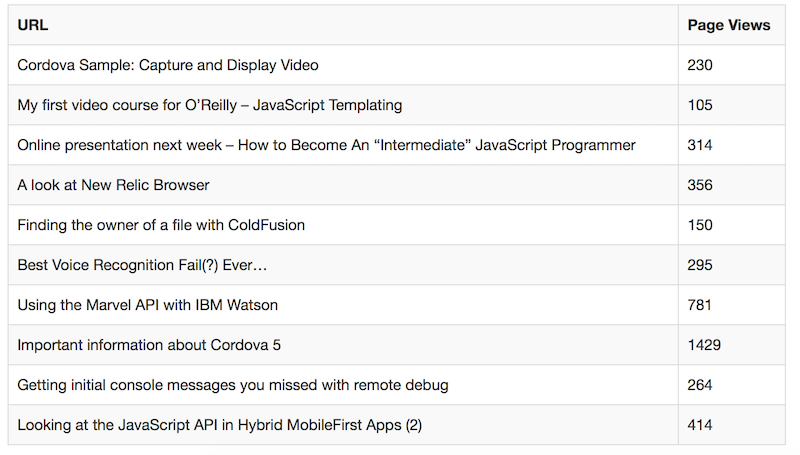This screenshot has height=455, width=800.
Task: Select Important information about Cordova 5
Action: click(149, 345)
